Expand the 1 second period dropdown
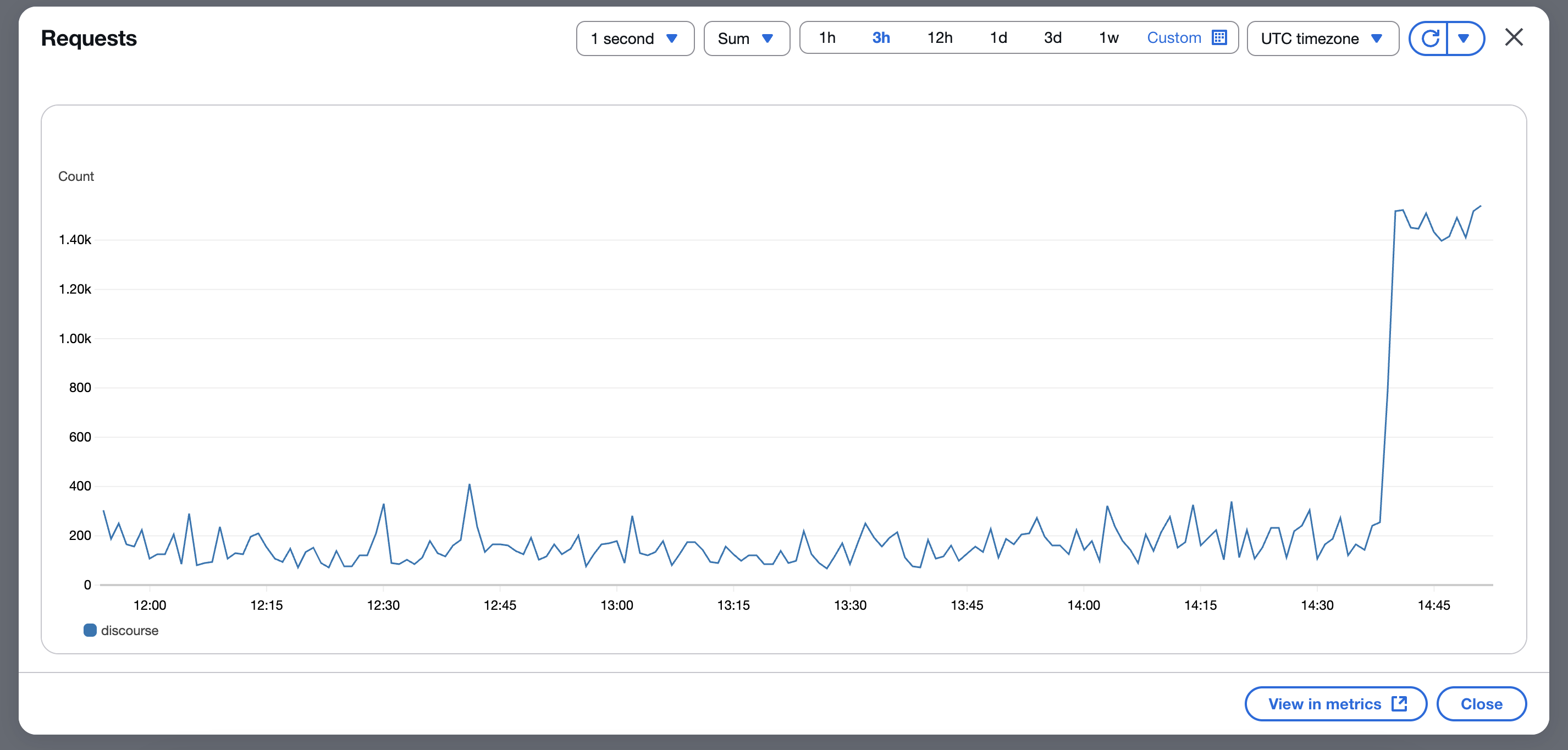This screenshot has height=750, width=1568. [635, 38]
